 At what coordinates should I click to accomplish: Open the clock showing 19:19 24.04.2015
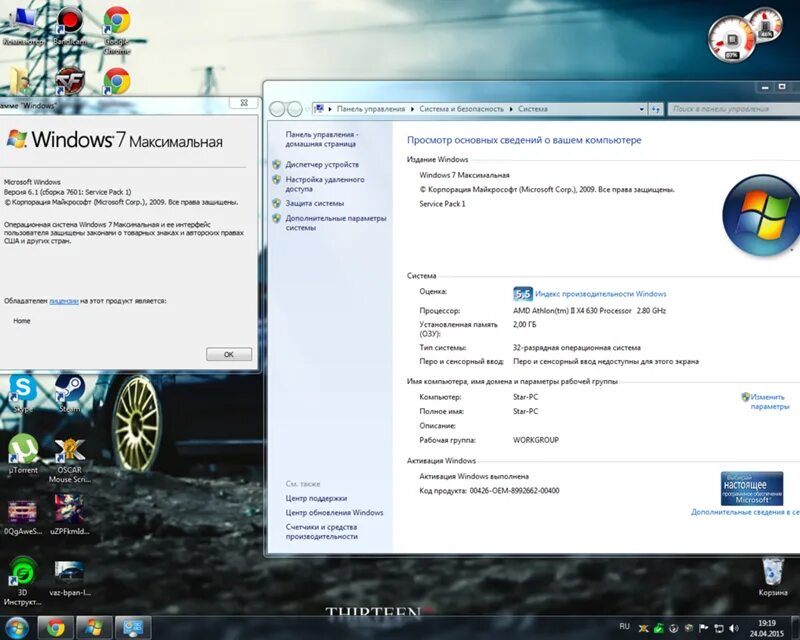[x=766, y=628]
